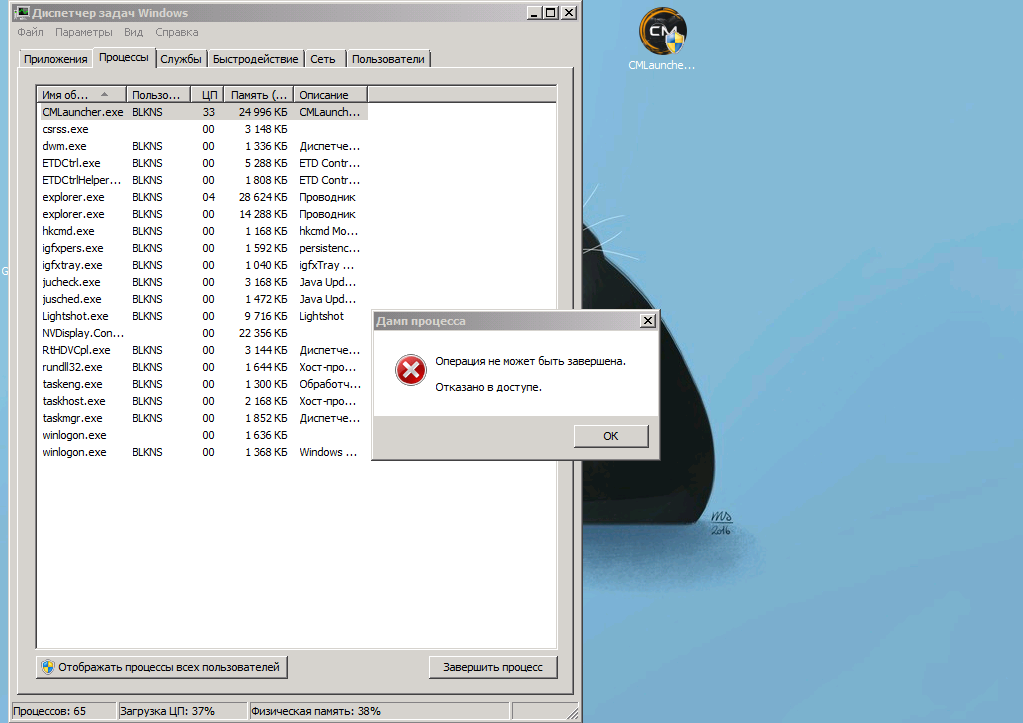Screen dimensions: 1023x723
Task: Open the Параметры menu
Action: 84,32
